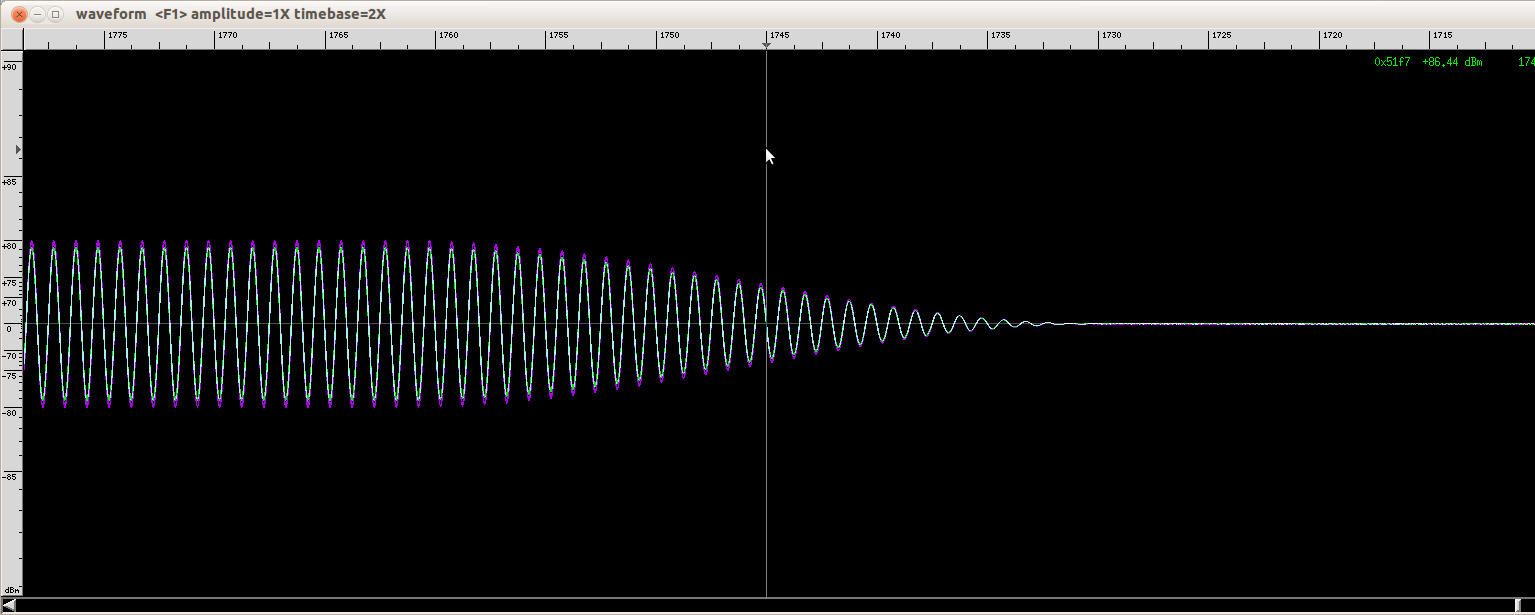Click the +90 amplitude axis label
The width and height of the screenshot is (1535, 615).
(10, 67)
